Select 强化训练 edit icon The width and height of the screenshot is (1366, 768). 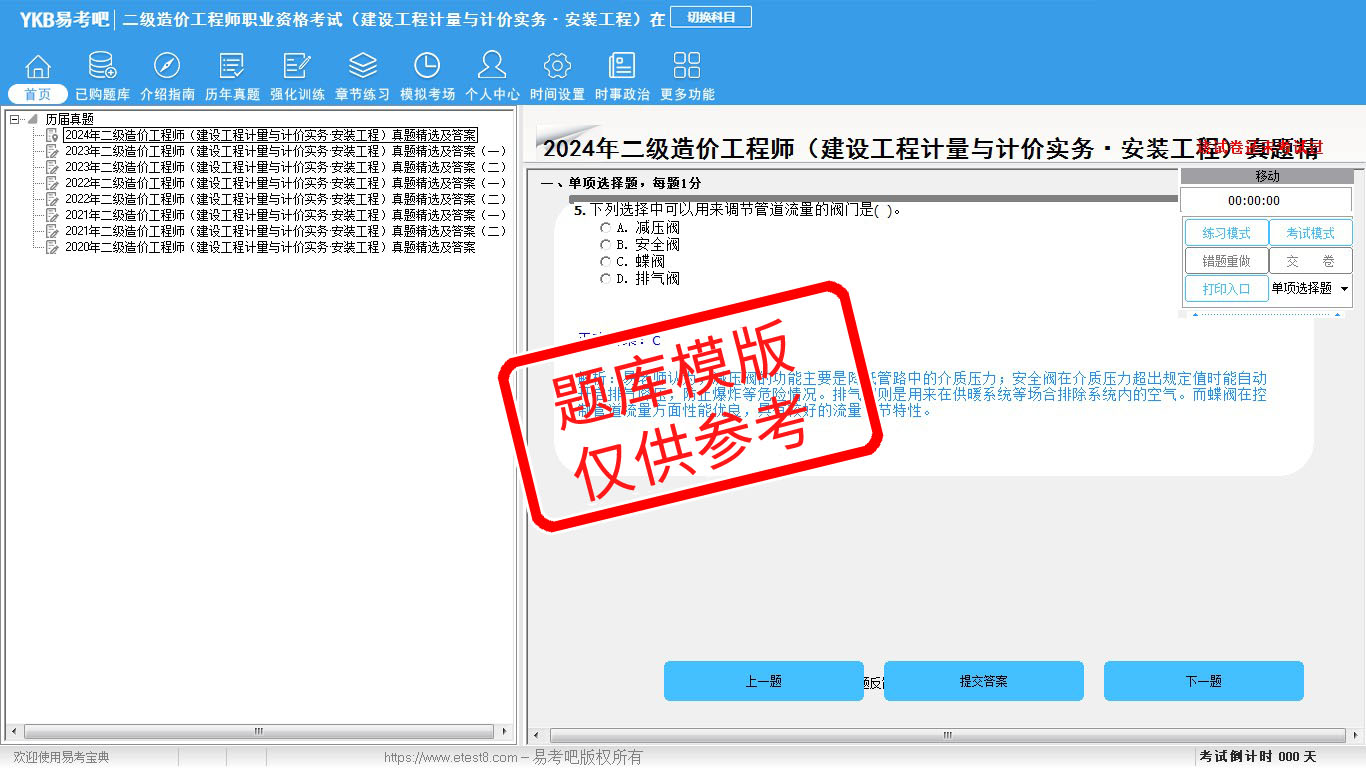(x=297, y=67)
